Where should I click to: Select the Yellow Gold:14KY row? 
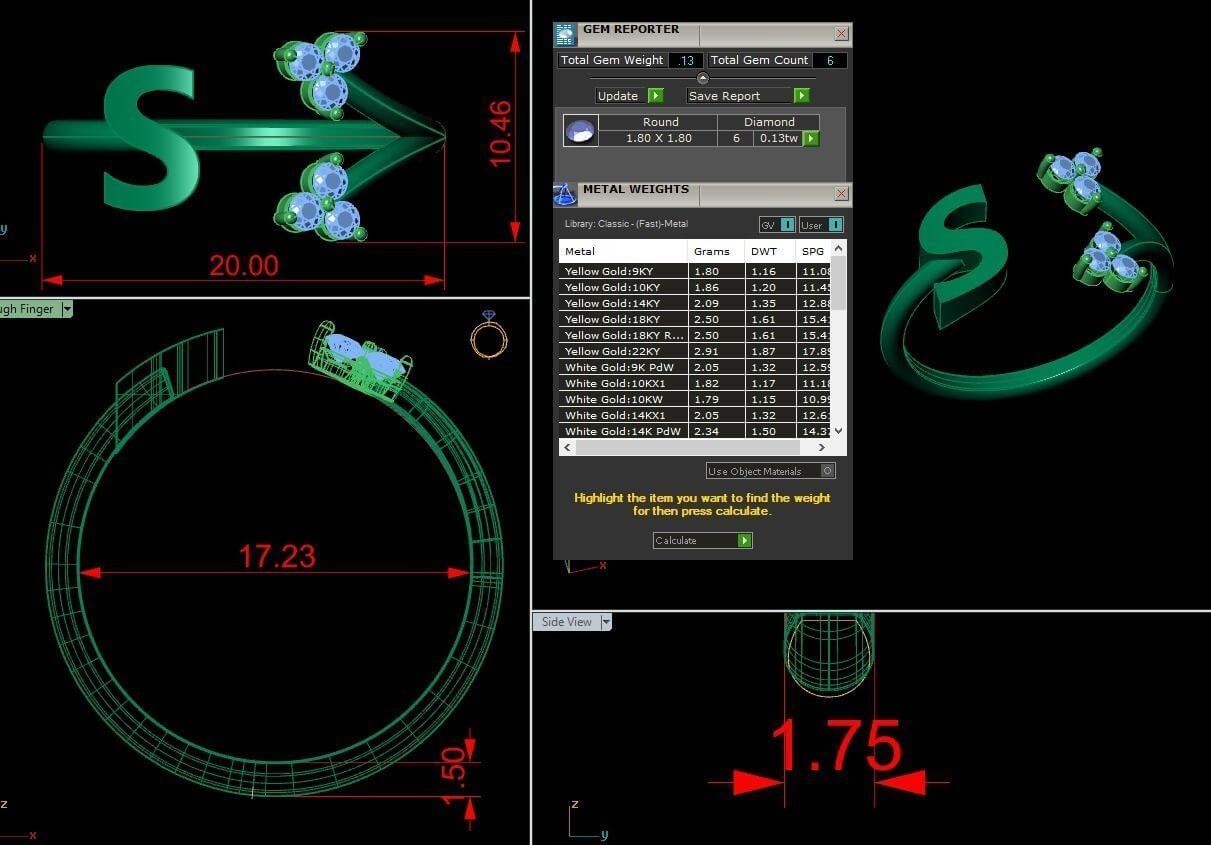coord(695,303)
